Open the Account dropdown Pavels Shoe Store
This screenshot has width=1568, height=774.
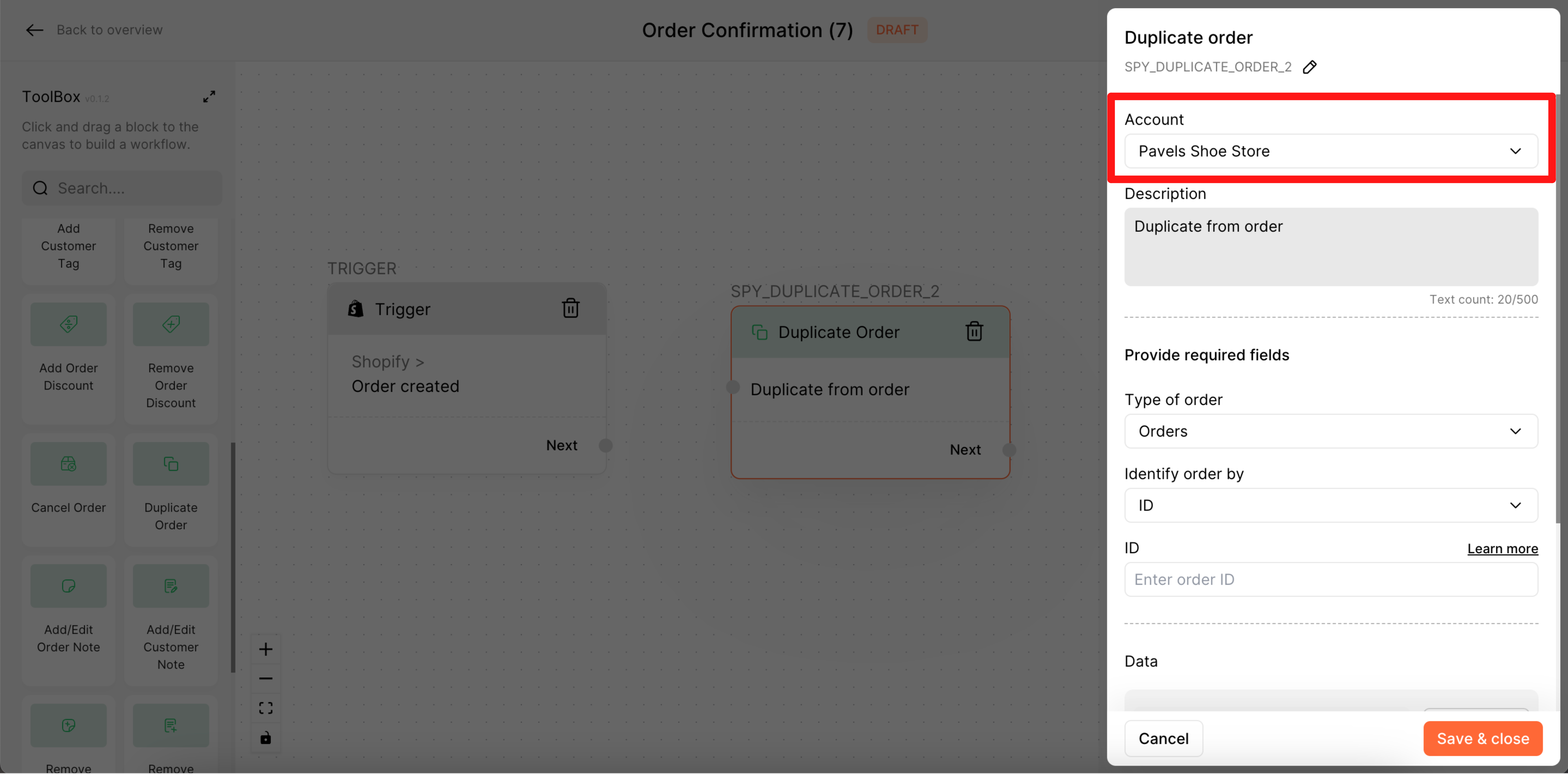tap(1331, 151)
